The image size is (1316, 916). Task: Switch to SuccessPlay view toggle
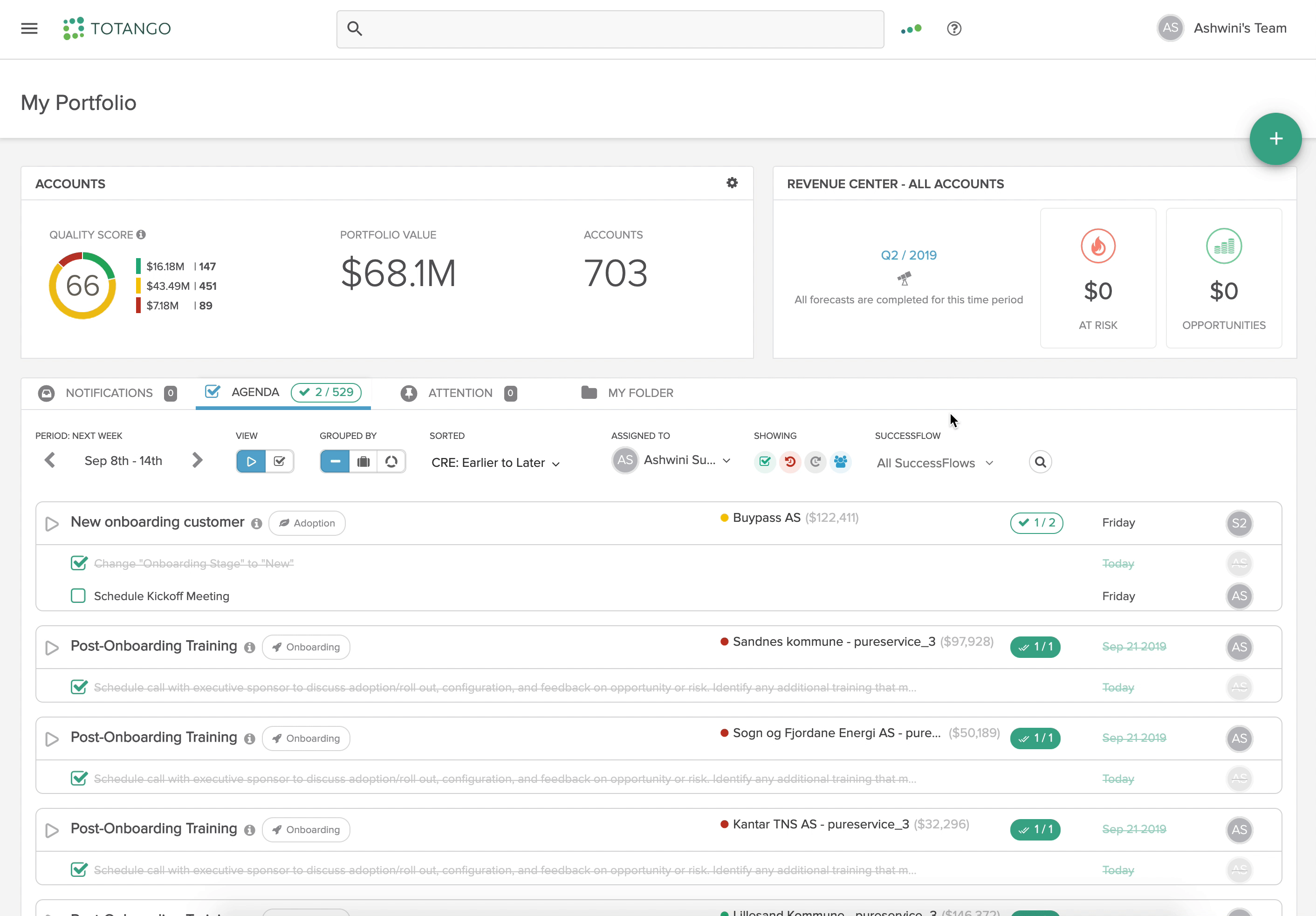[251, 461]
